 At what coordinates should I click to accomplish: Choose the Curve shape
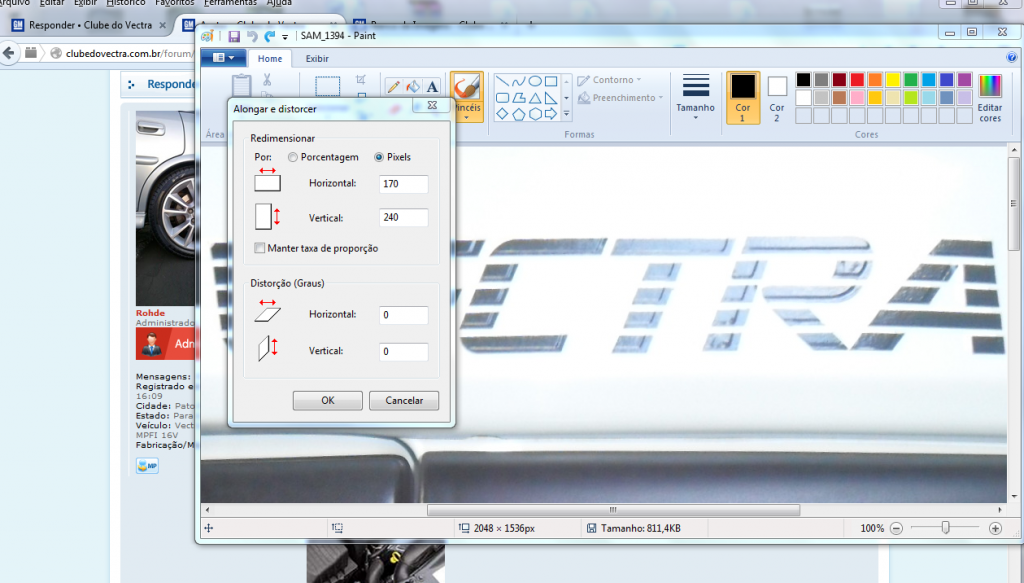(x=519, y=82)
